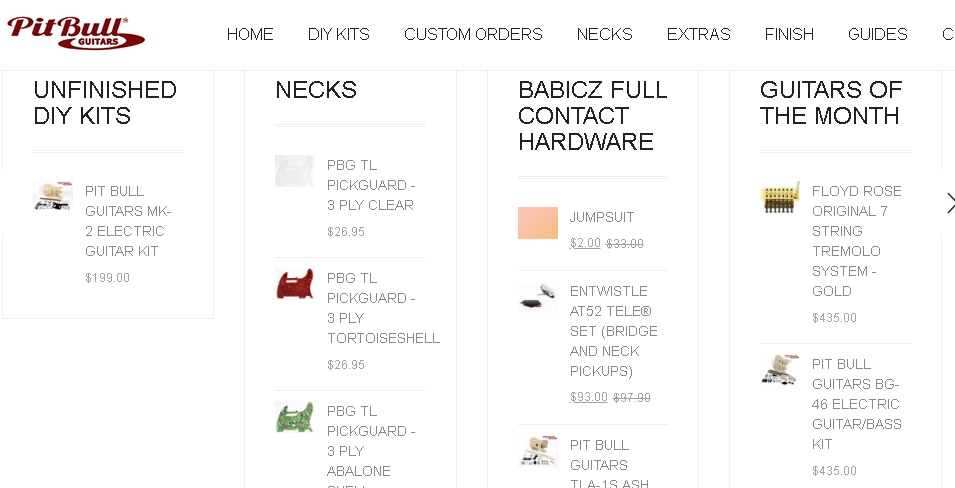Select the Jumpsuit peach color swatch
Screen dimensions: 955x488
tap(537, 223)
